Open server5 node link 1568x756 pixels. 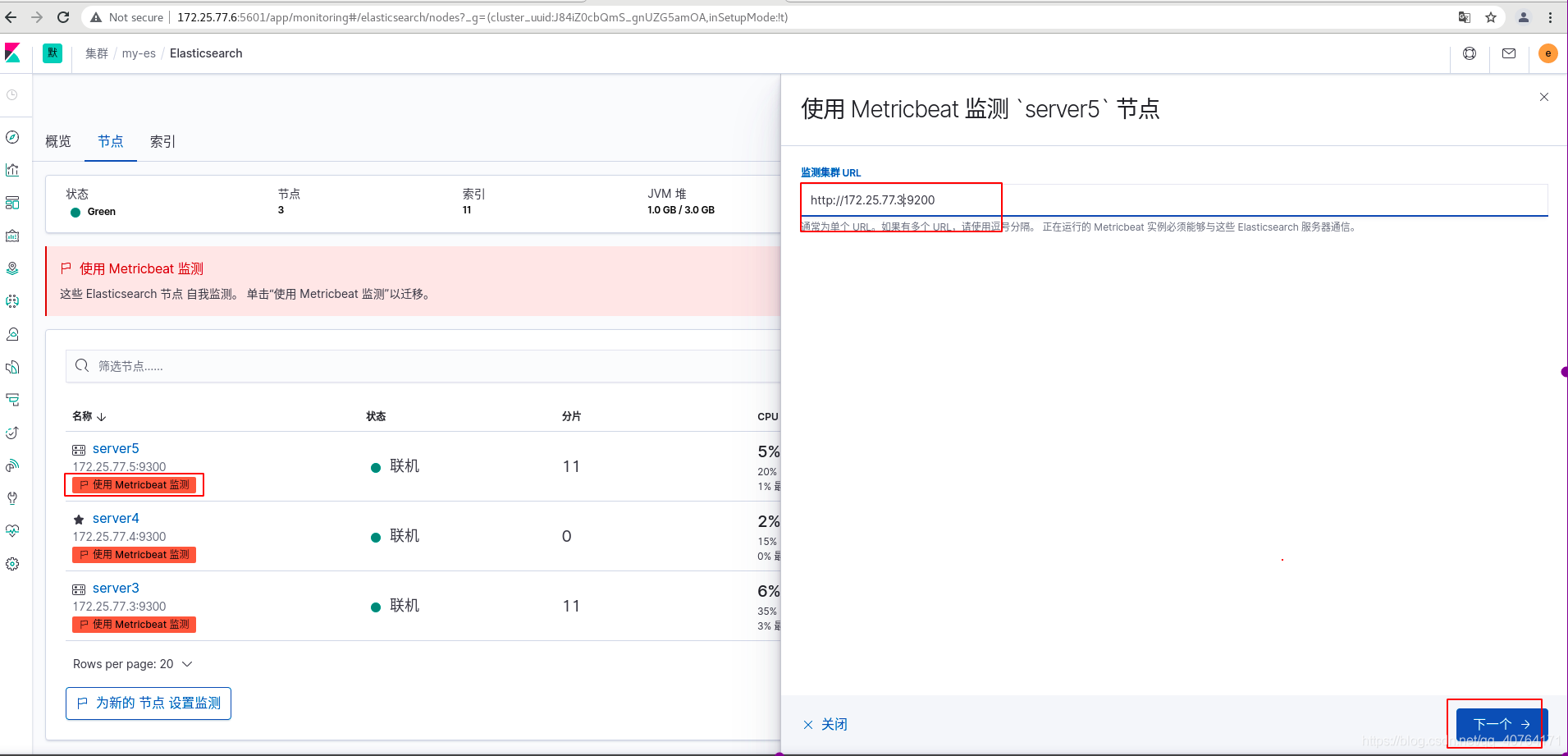coord(116,448)
